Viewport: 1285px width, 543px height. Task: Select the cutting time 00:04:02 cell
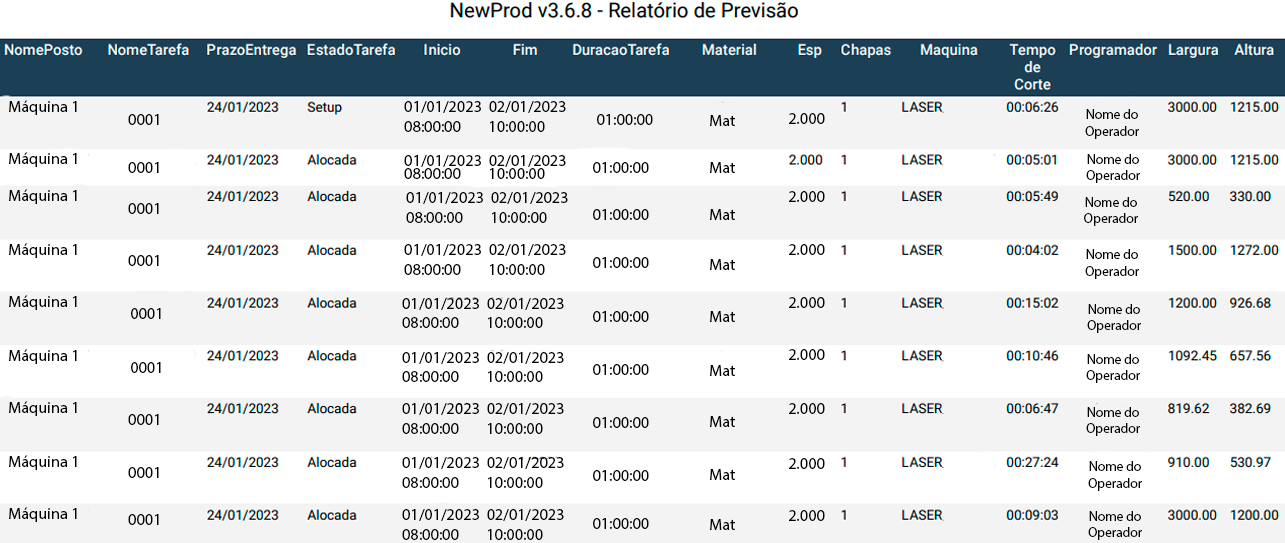pos(1032,251)
